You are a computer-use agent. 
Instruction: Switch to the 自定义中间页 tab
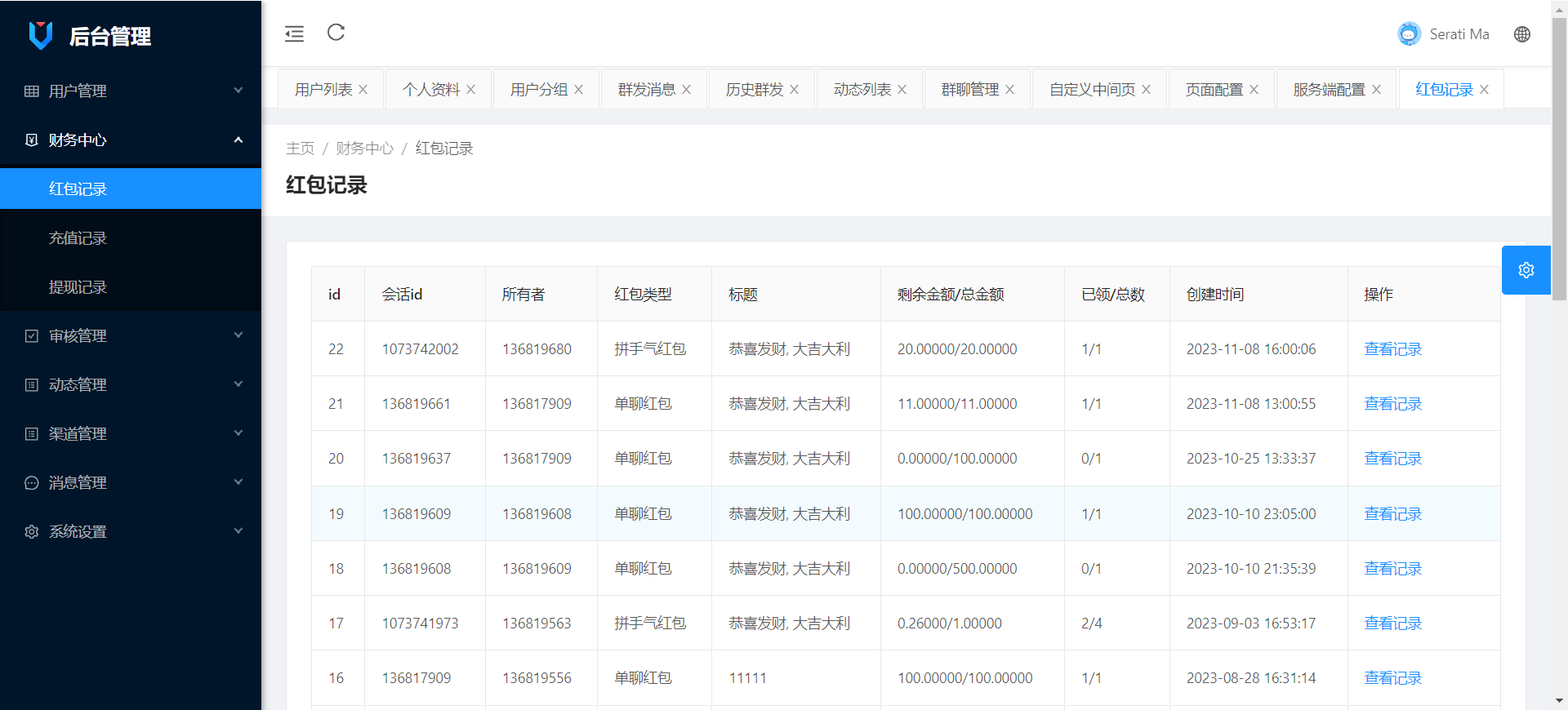pyautogui.click(x=1092, y=90)
